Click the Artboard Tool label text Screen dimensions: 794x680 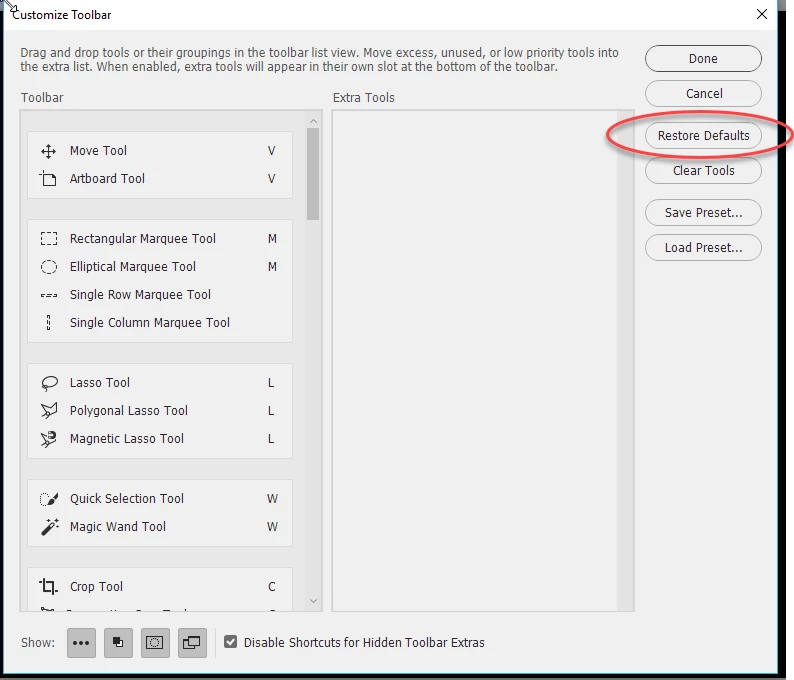tap(107, 179)
